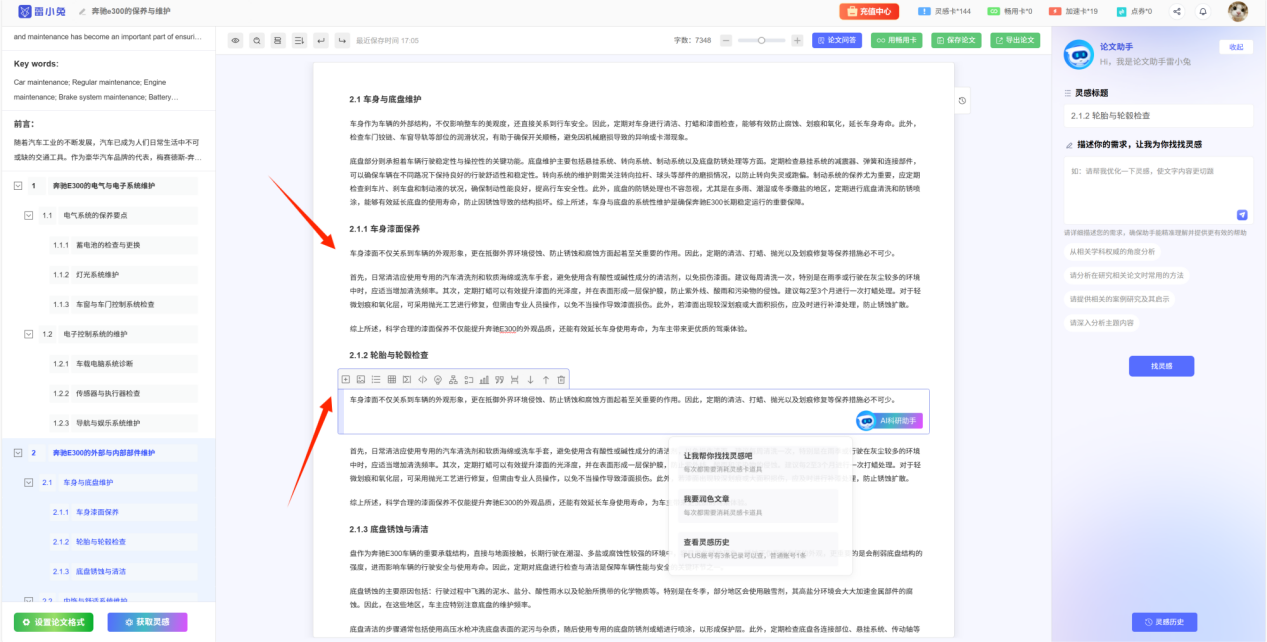The height and width of the screenshot is (642, 1267).
Task: Choose suggestion 请深入分析主题内容
Action: point(1102,323)
